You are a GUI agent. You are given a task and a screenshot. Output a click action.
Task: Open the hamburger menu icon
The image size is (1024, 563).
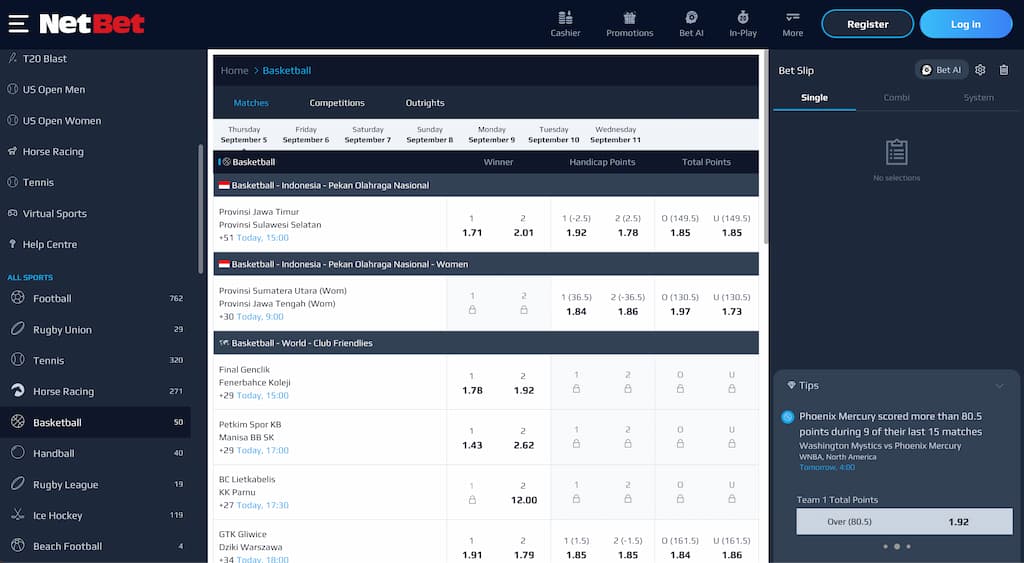click(x=18, y=24)
